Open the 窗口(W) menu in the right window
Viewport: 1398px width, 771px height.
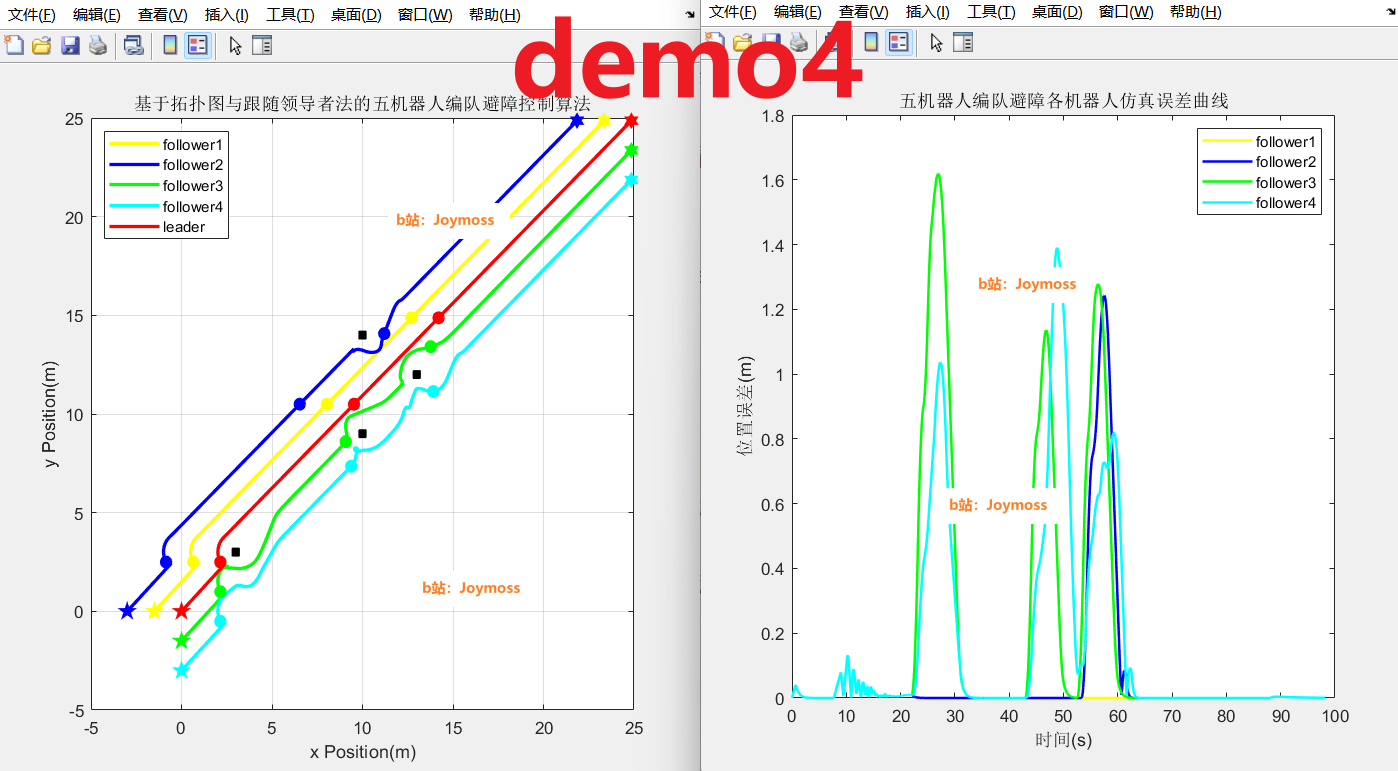[x=1126, y=12]
